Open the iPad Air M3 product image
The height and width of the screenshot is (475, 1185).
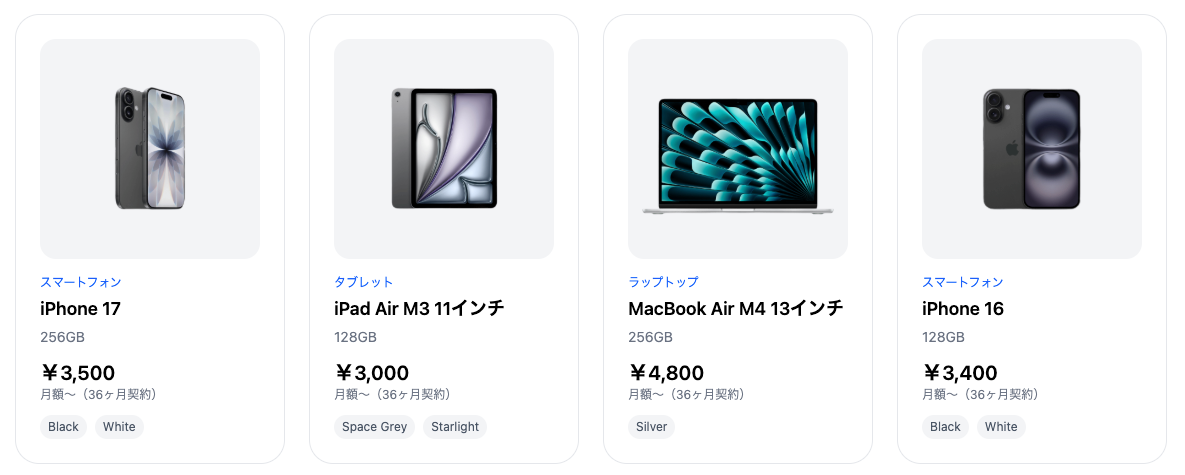pyautogui.click(x=444, y=148)
